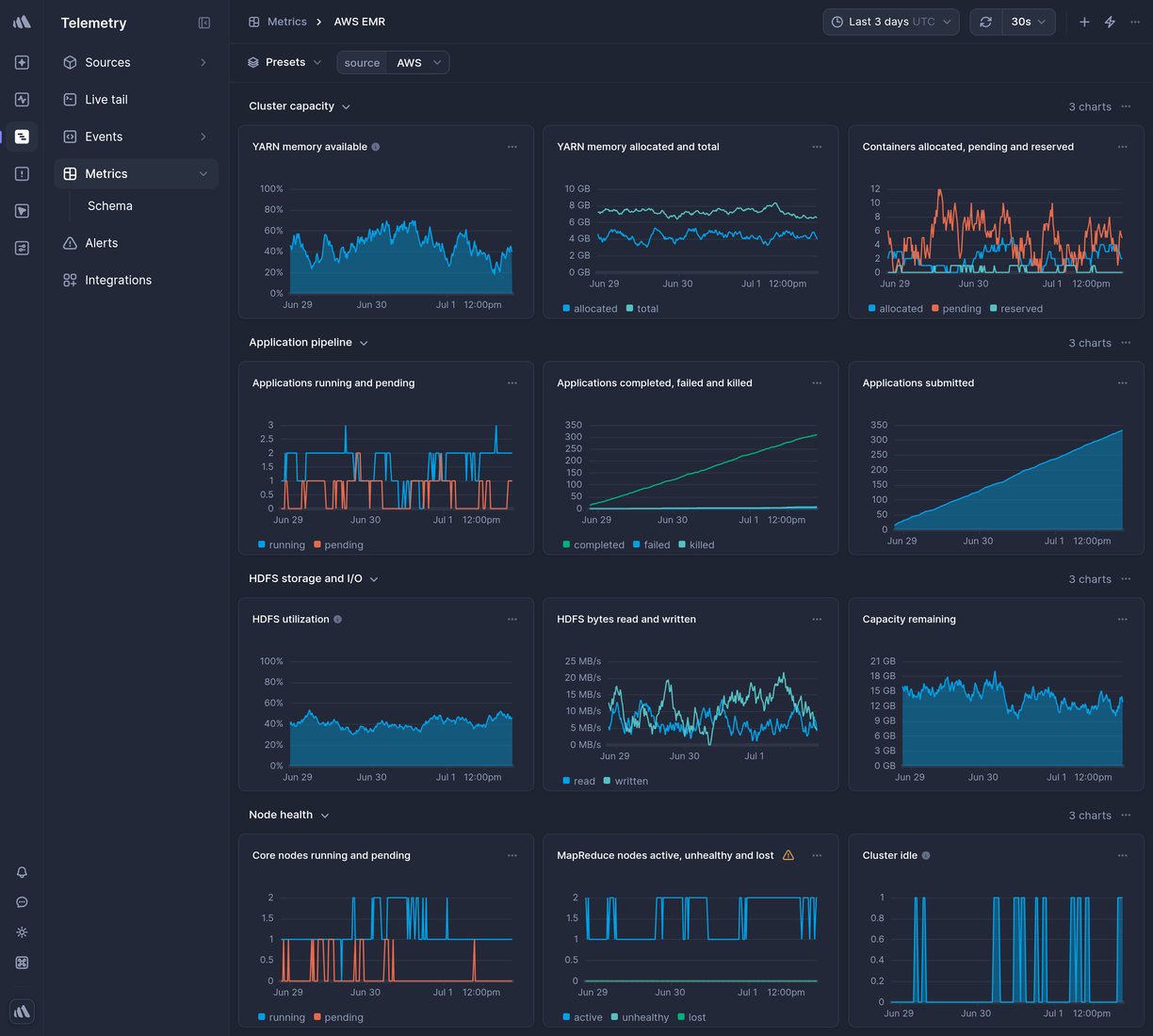Collapse the Application pipeline section
1153x1036 pixels.
pos(364,344)
